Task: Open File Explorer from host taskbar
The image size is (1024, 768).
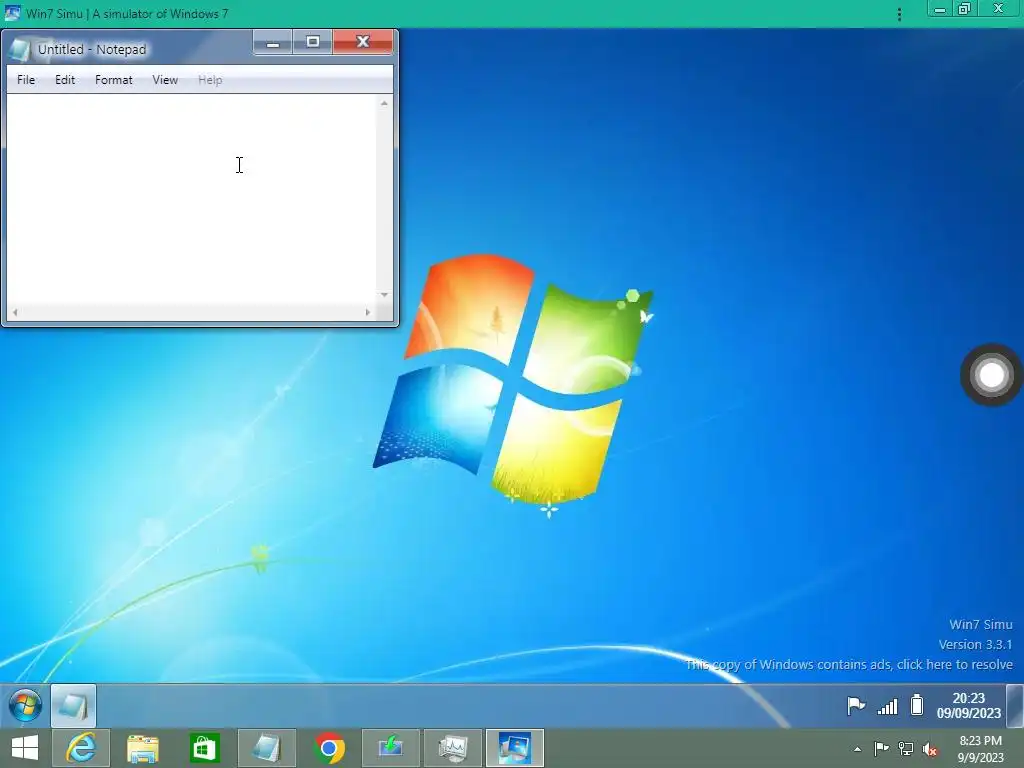Action: point(142,748)
